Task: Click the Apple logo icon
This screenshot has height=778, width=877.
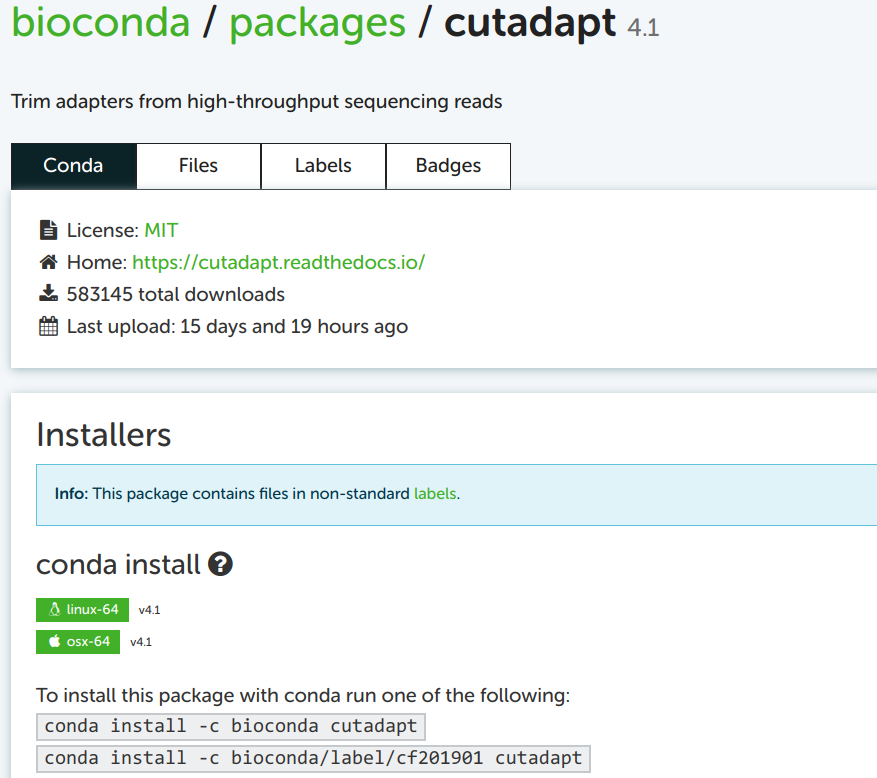Action: coord(54,641)
